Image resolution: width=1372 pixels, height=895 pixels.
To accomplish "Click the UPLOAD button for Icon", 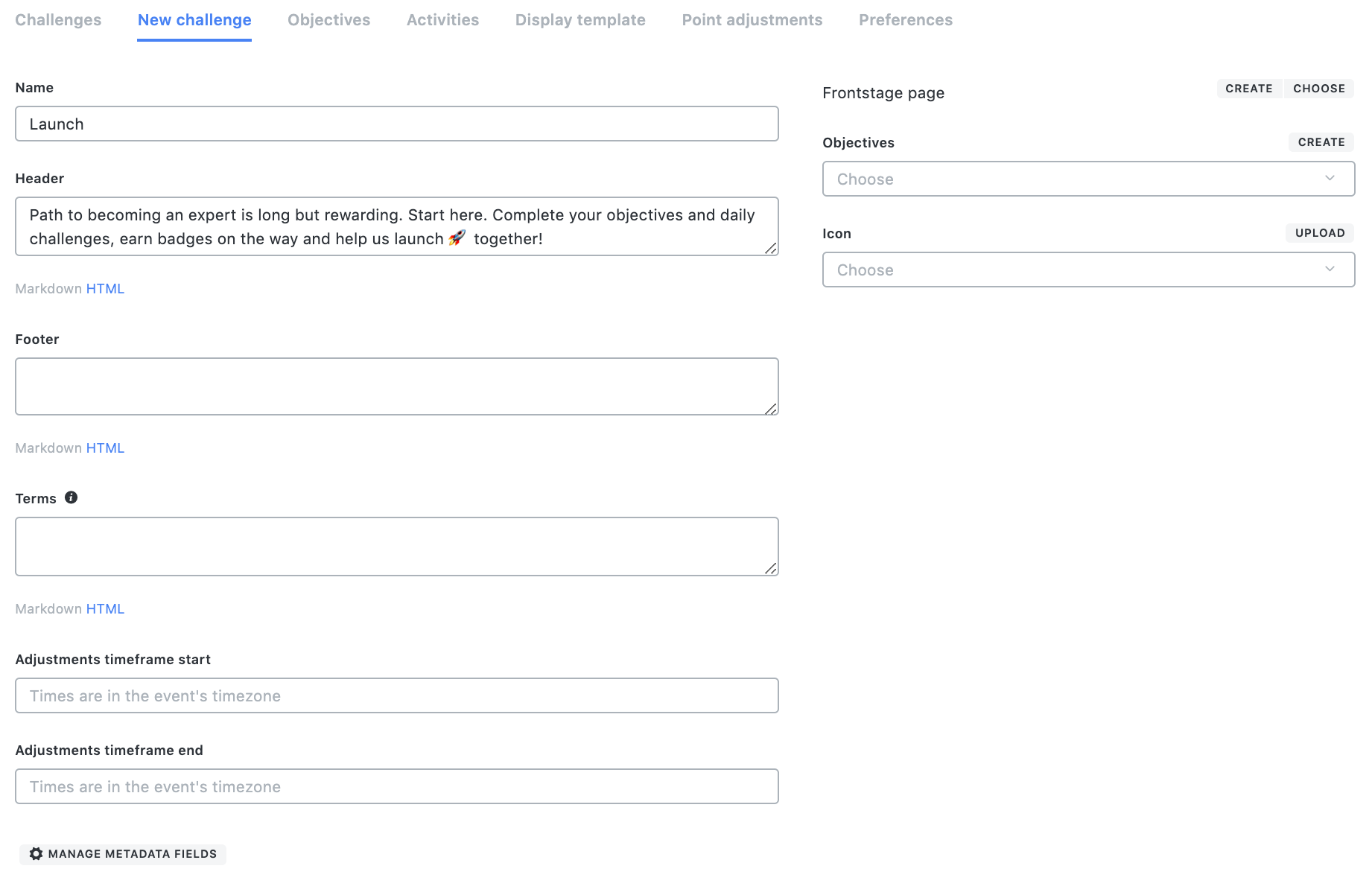I will coord(1319,232).
